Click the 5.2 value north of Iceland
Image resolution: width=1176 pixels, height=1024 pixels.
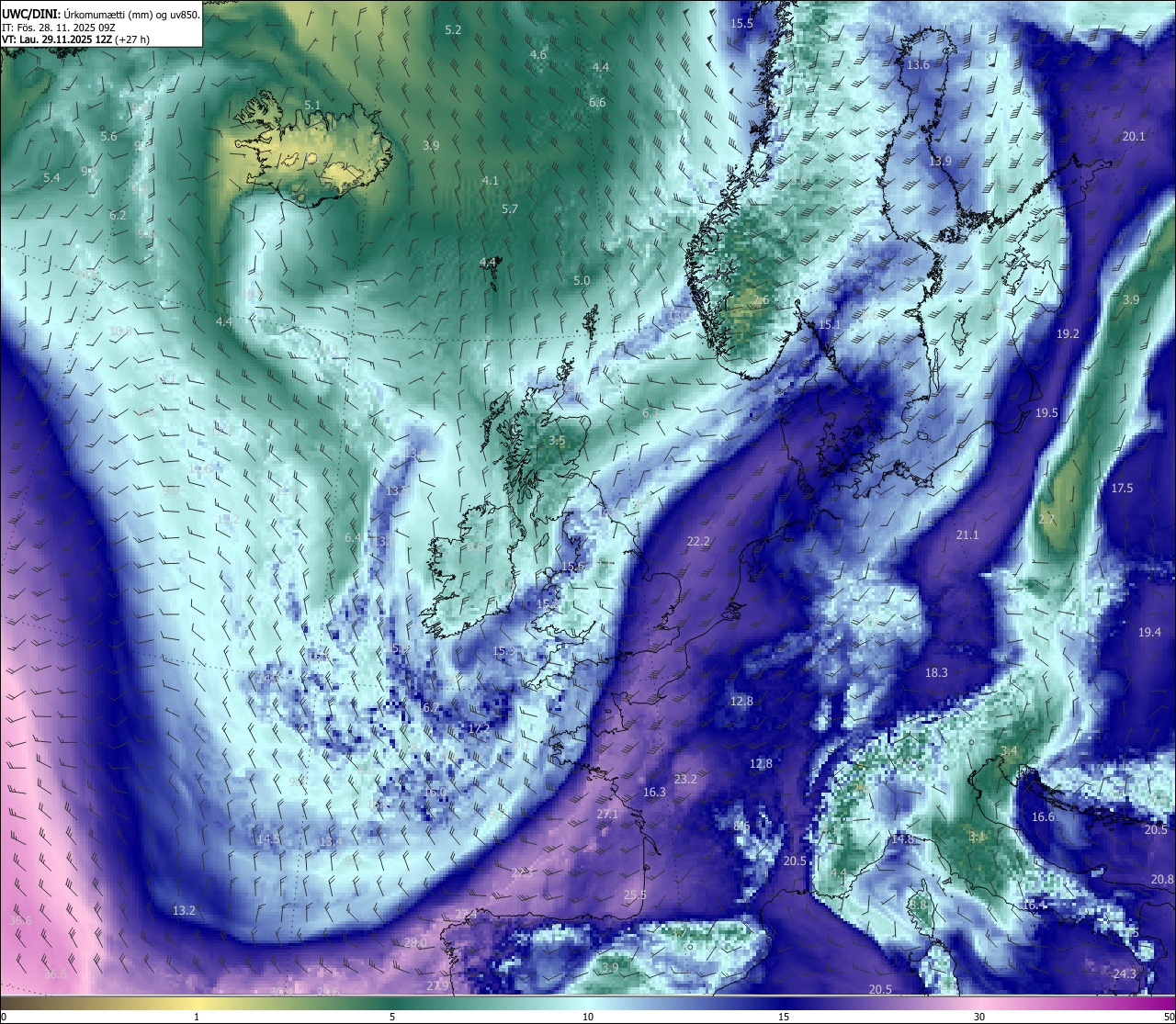453,30
